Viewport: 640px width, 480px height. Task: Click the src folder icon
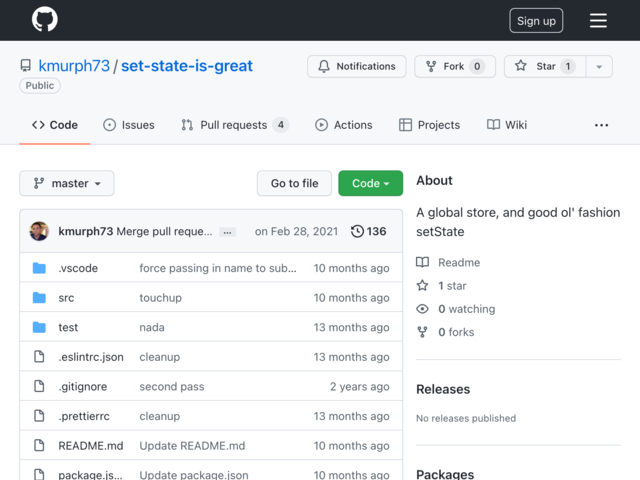pyautogui.click(x=39, y=298)
